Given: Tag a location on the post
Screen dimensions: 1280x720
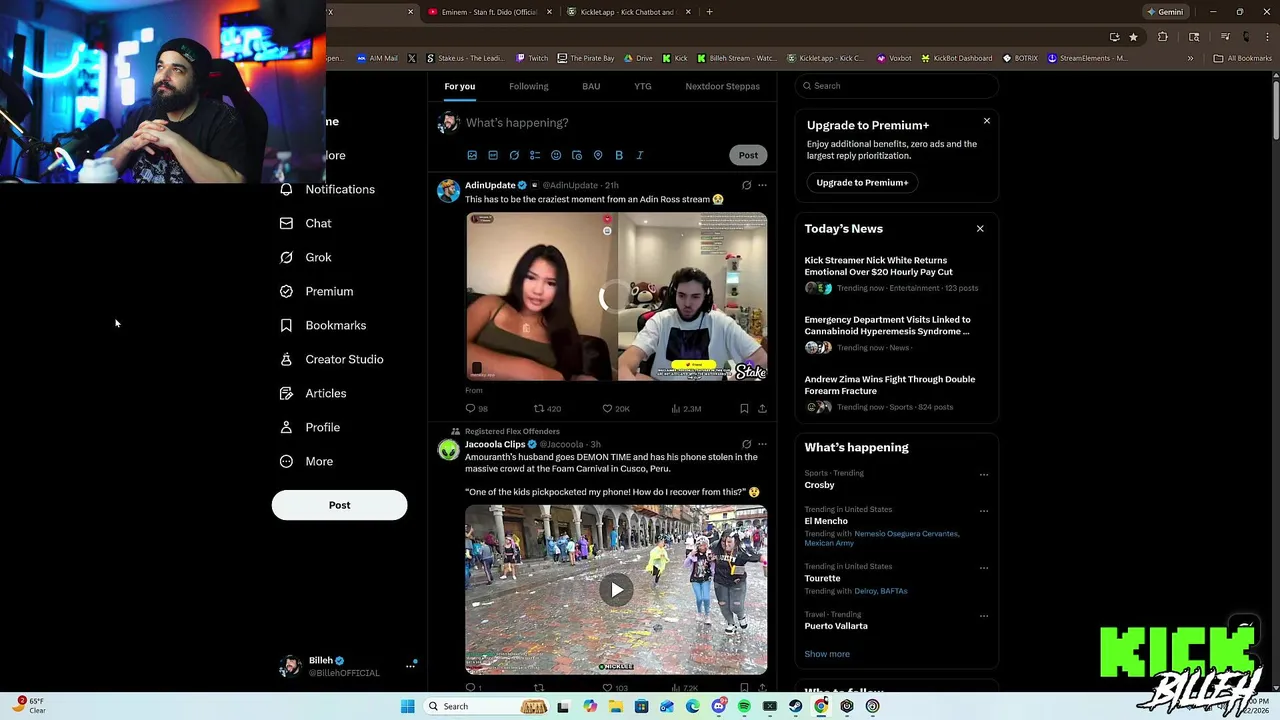Looking at the screenshot, I should pos(598,155).
